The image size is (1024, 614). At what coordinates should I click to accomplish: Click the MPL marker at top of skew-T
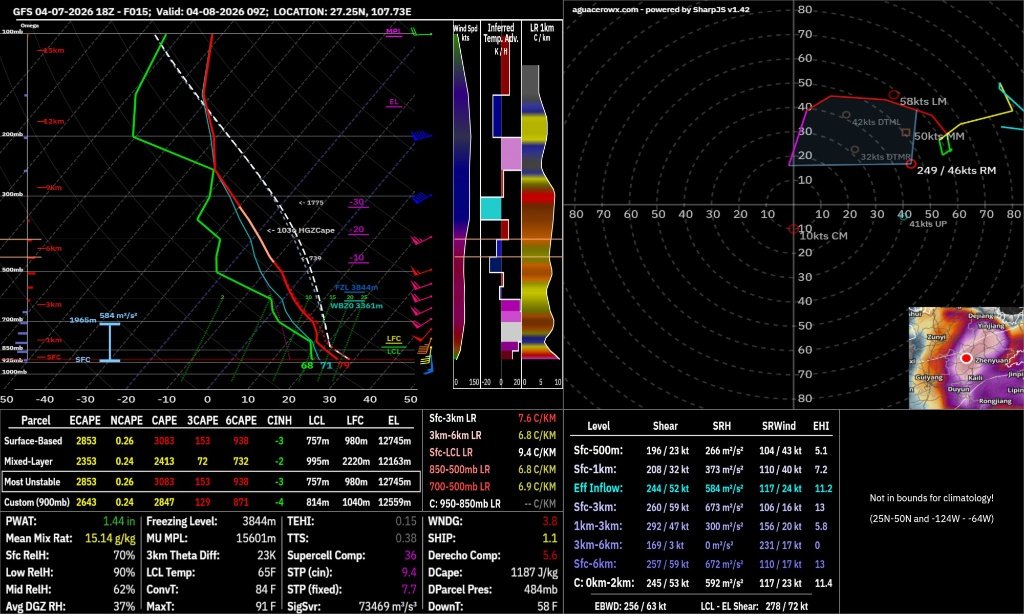click(x=393, y=31)
